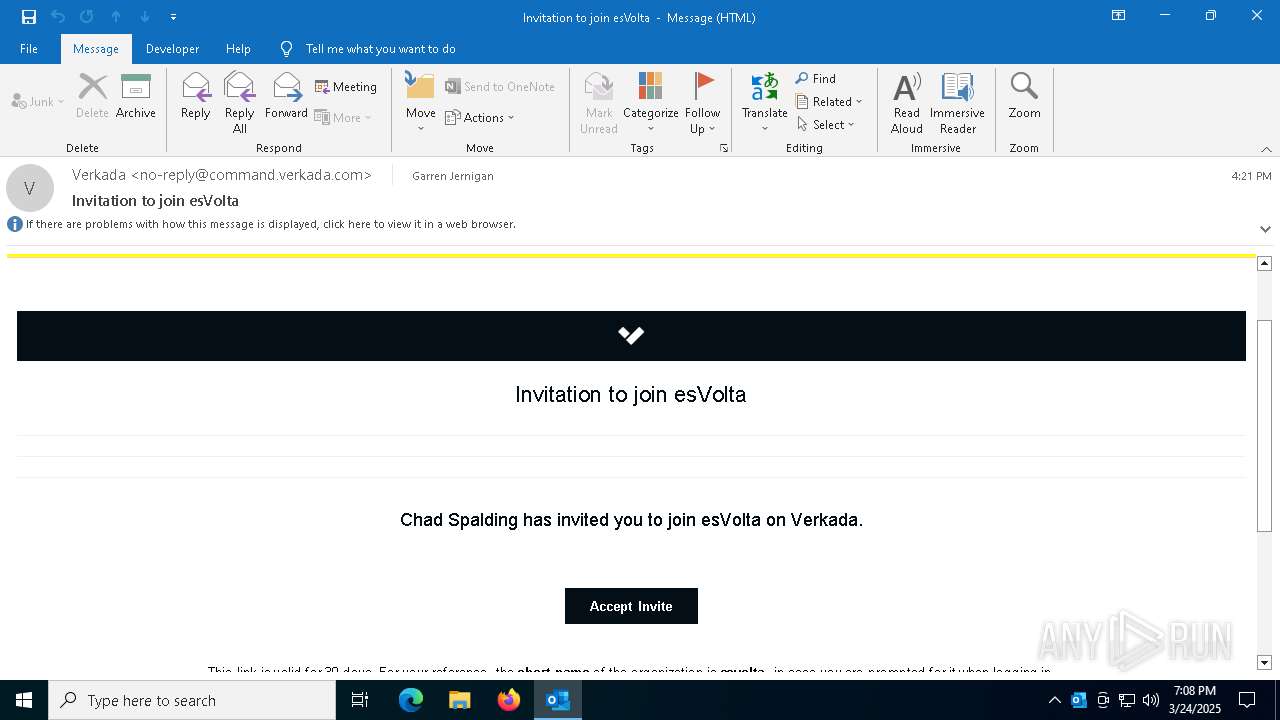Go to the next item with the down arrow
Viewport: 1280px width, 720px height.
[145, 17]
